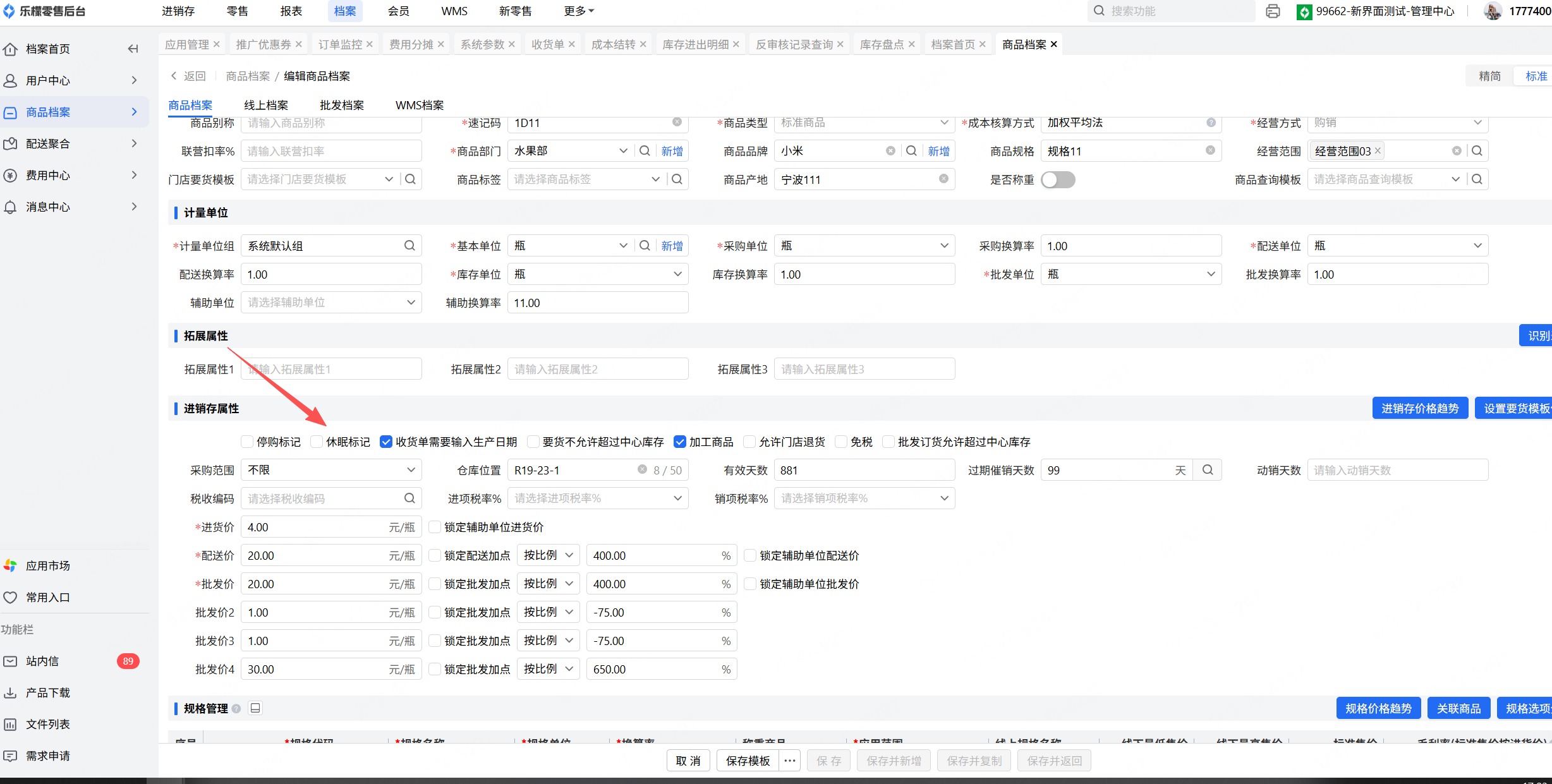Image resolution: width=1552 pixels, height=784 pixels.
Task: Click the 进销存价格趋势 button
Action: point(1419,409)
